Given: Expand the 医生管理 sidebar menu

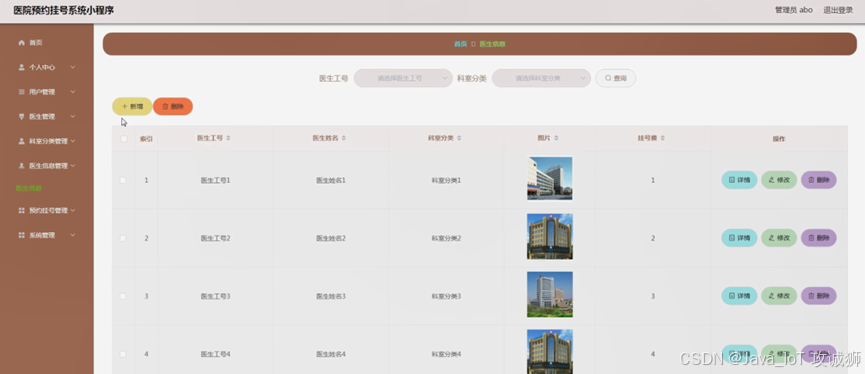Looking at the screenshot, I should [46, 116].
